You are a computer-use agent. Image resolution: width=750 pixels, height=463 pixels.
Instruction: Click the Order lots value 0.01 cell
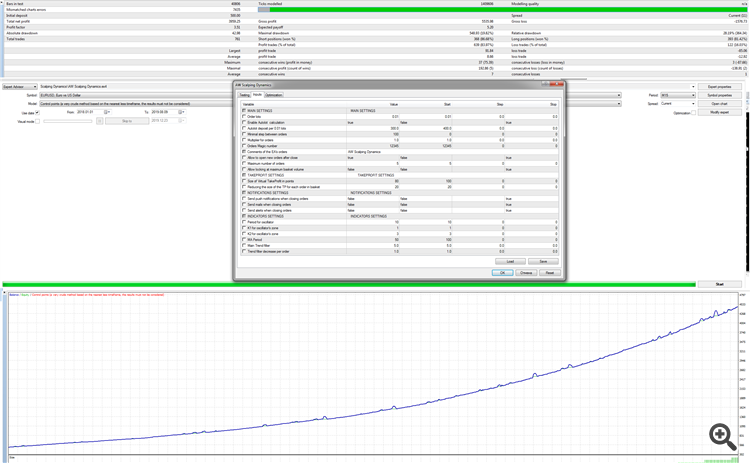point(373,117)
